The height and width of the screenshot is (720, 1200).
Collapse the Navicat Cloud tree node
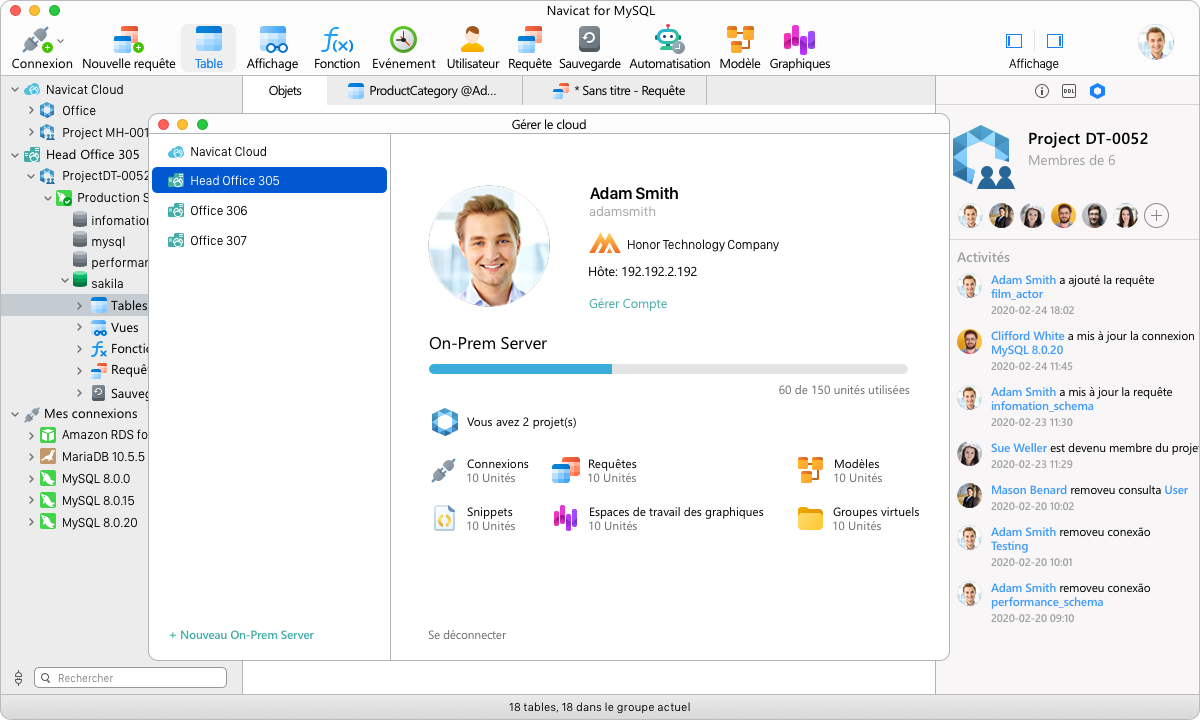pyautogui.click(x=15, y=89)
